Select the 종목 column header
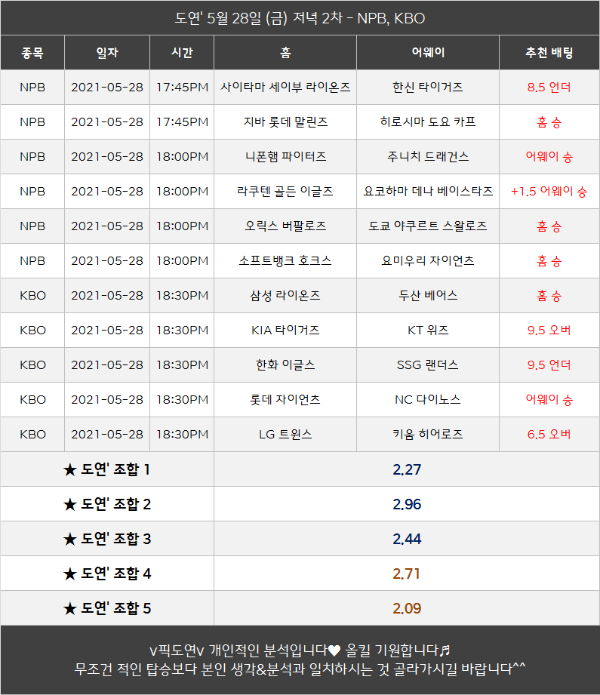600x695 pixels. click(32, 53)
